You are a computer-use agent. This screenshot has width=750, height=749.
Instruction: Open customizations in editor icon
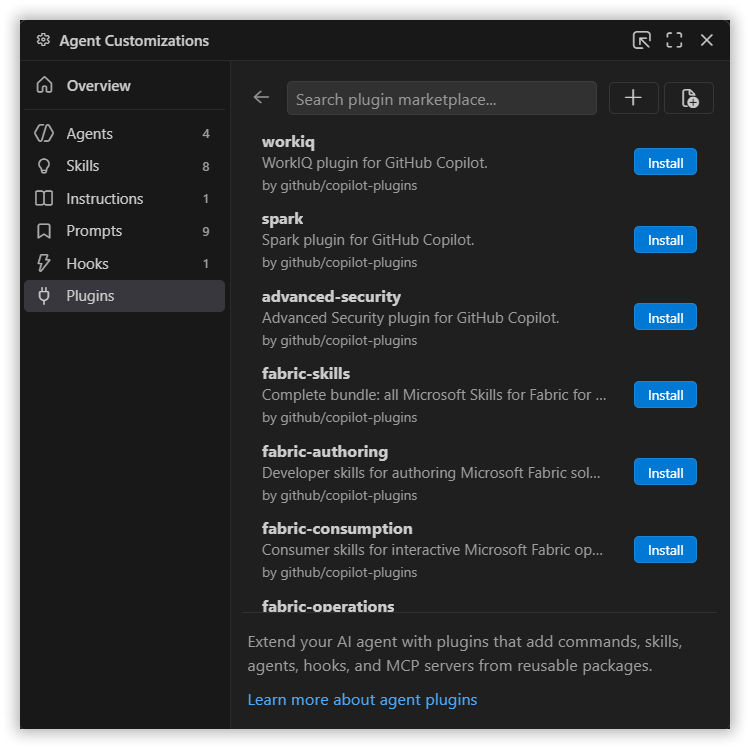click(641, 40)
